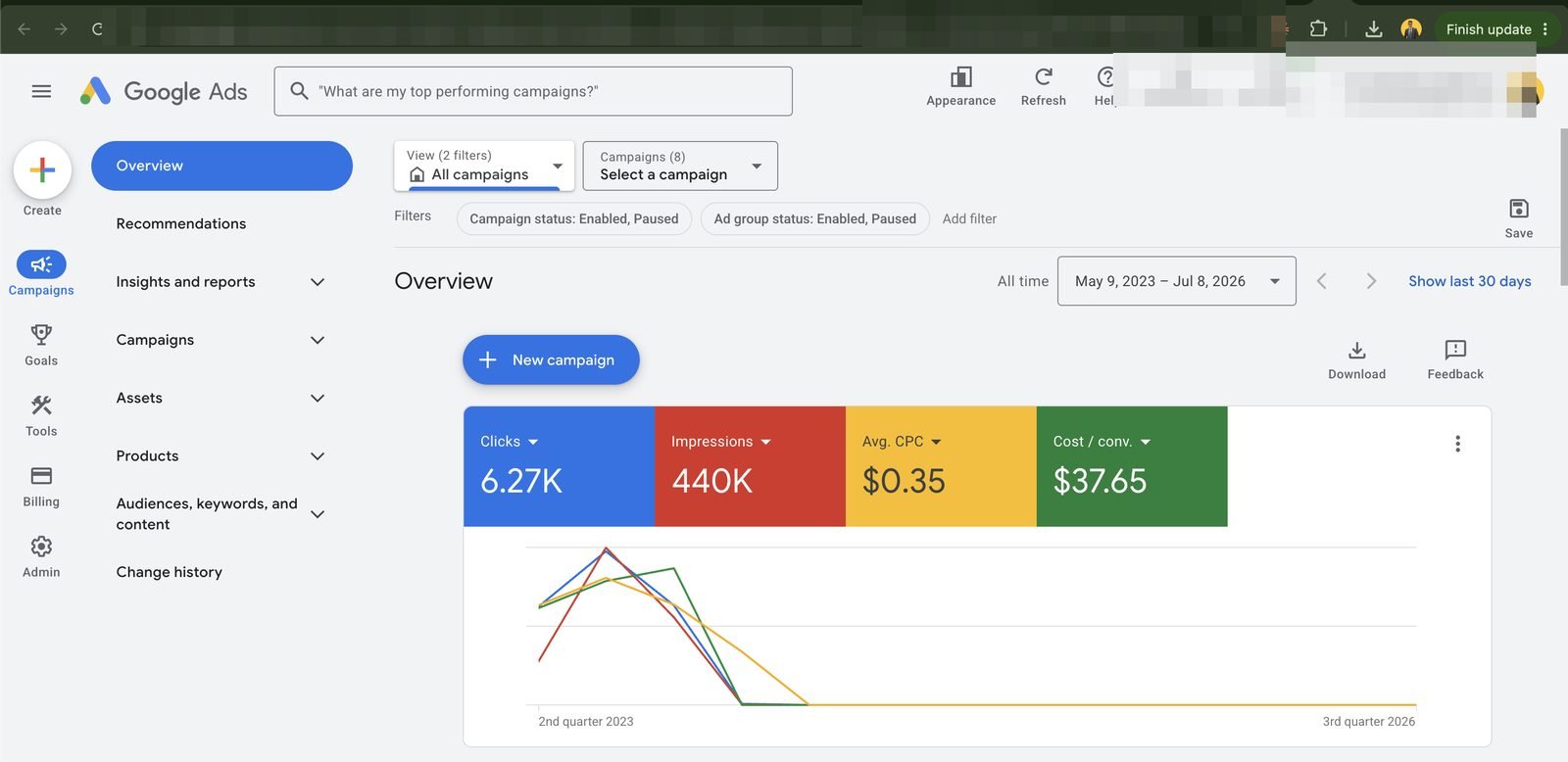Go to previous date range
Screen dimensions: 1568x762
point(1321,281)
